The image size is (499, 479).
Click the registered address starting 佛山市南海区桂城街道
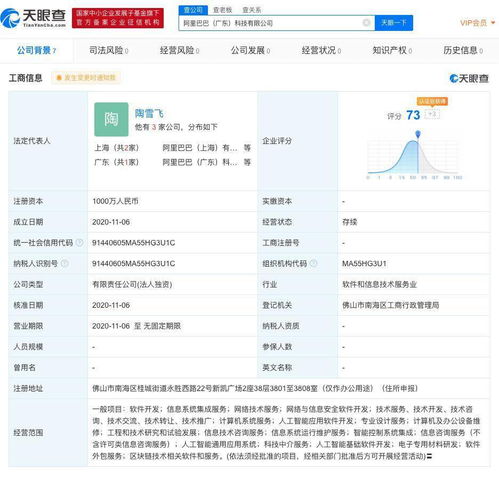255,388
